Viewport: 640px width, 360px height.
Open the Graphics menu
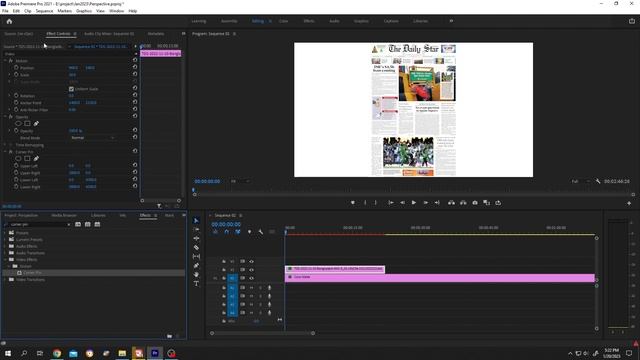click(x=84, y=11)
